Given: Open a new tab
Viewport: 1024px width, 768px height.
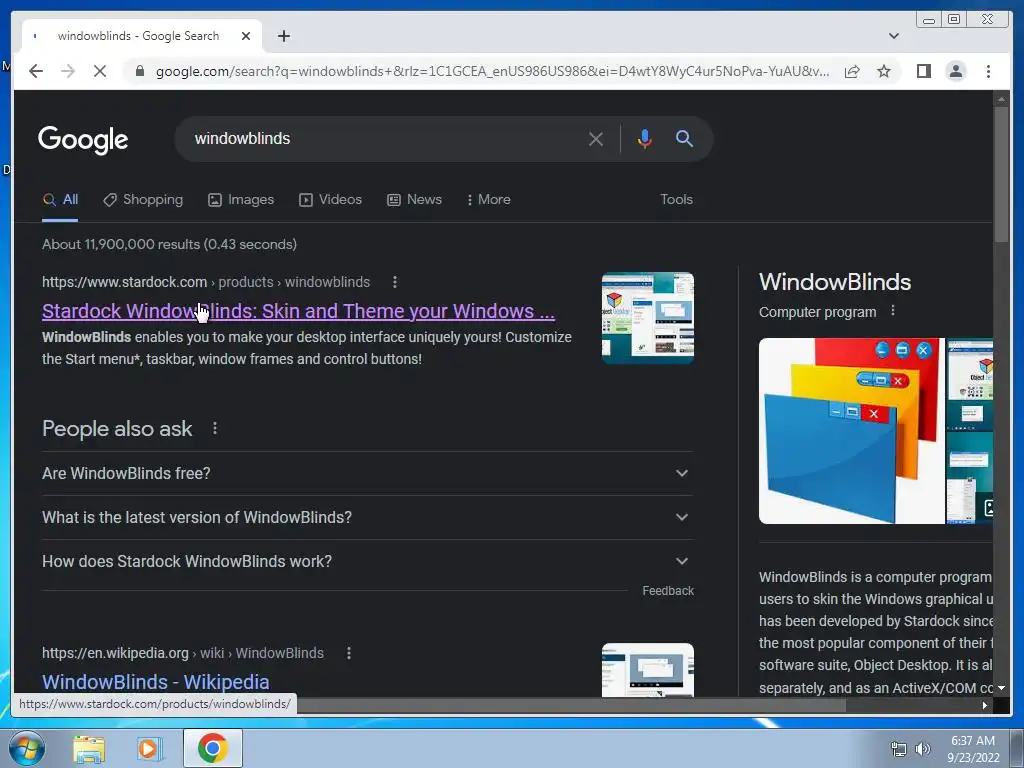Looking at the screenshot, I should [x=283, y=36].
